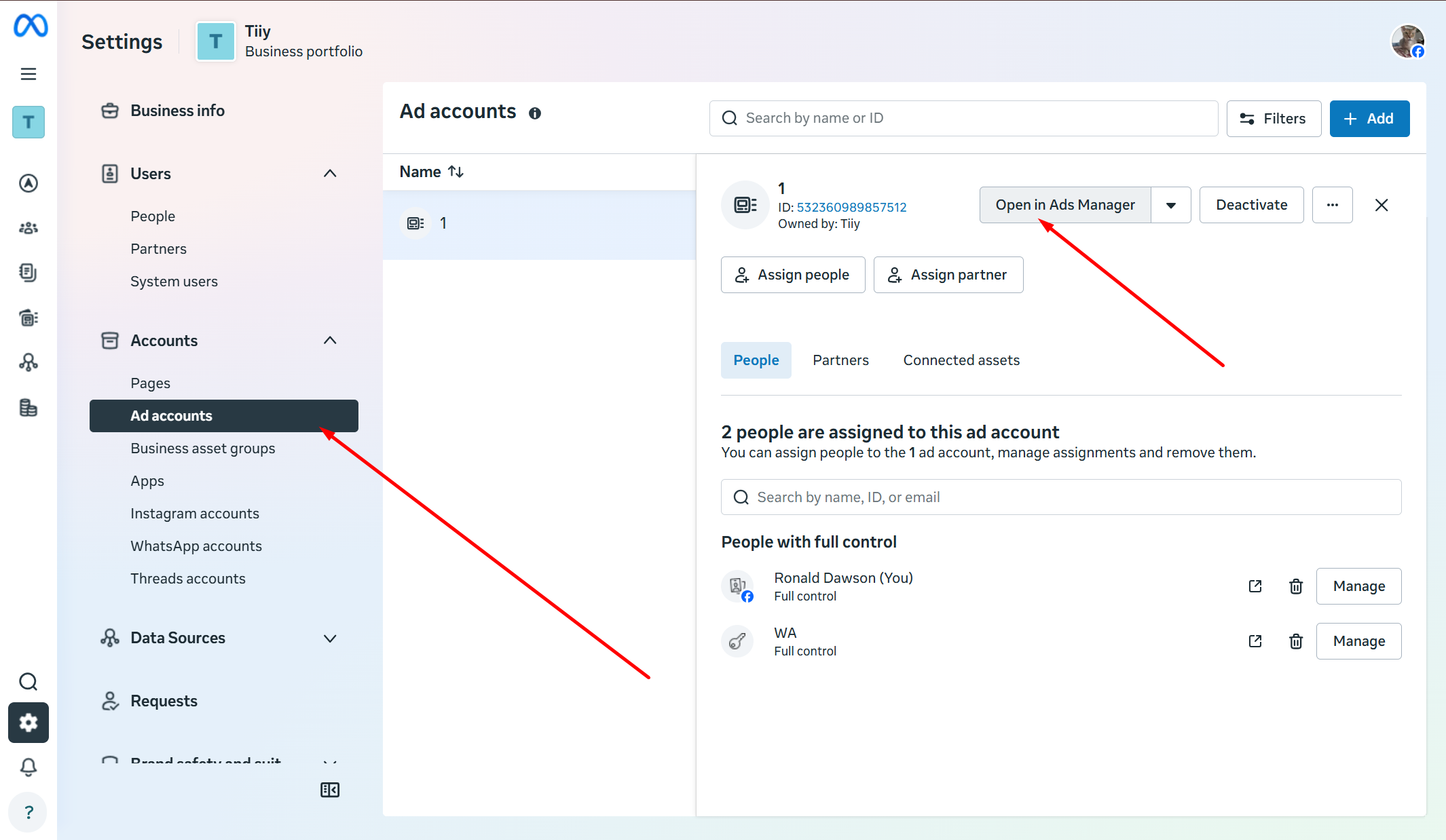Switch to the People tab

[x=756, y=360]
